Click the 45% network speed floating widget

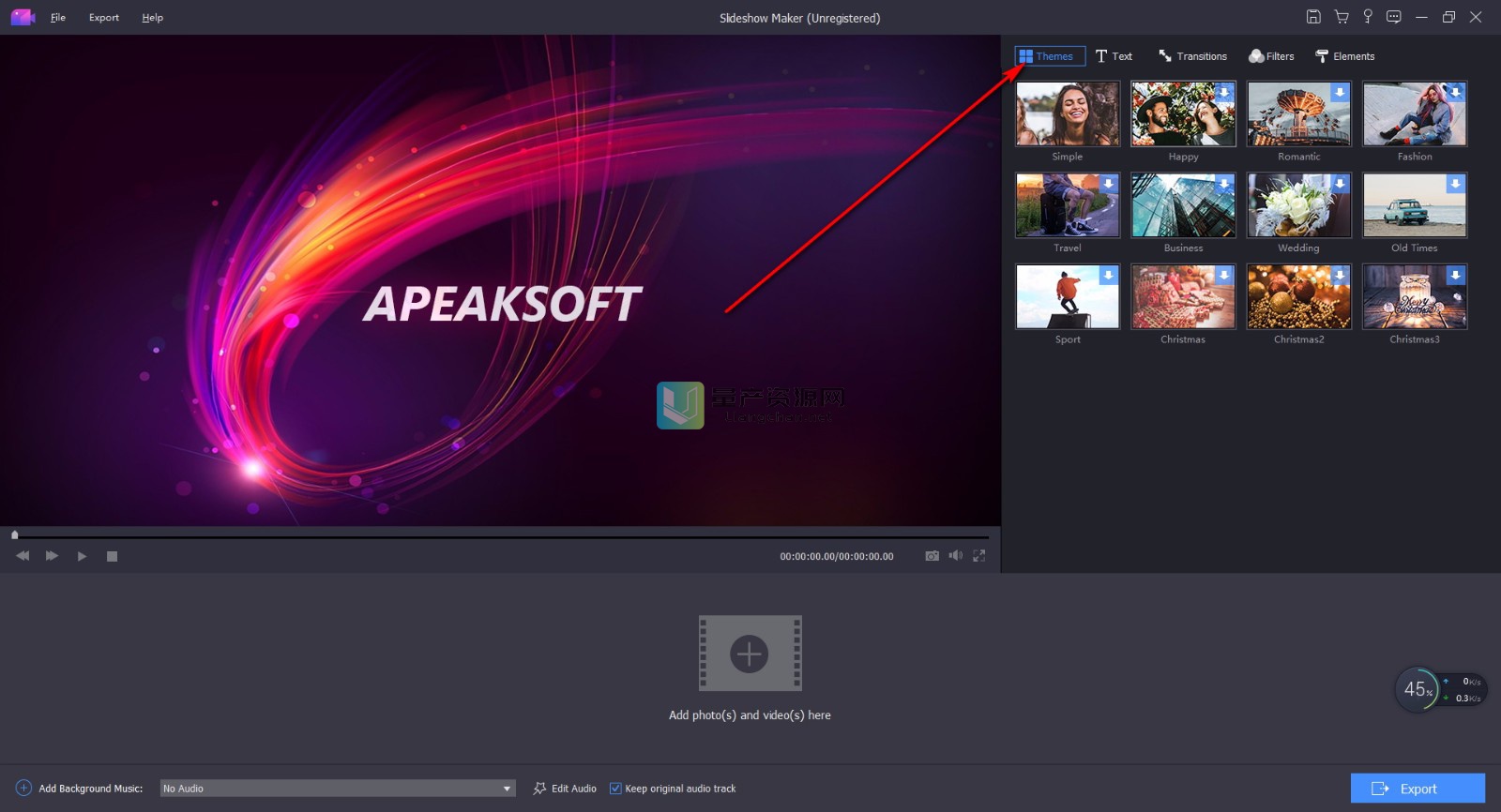pos(1440,690)
